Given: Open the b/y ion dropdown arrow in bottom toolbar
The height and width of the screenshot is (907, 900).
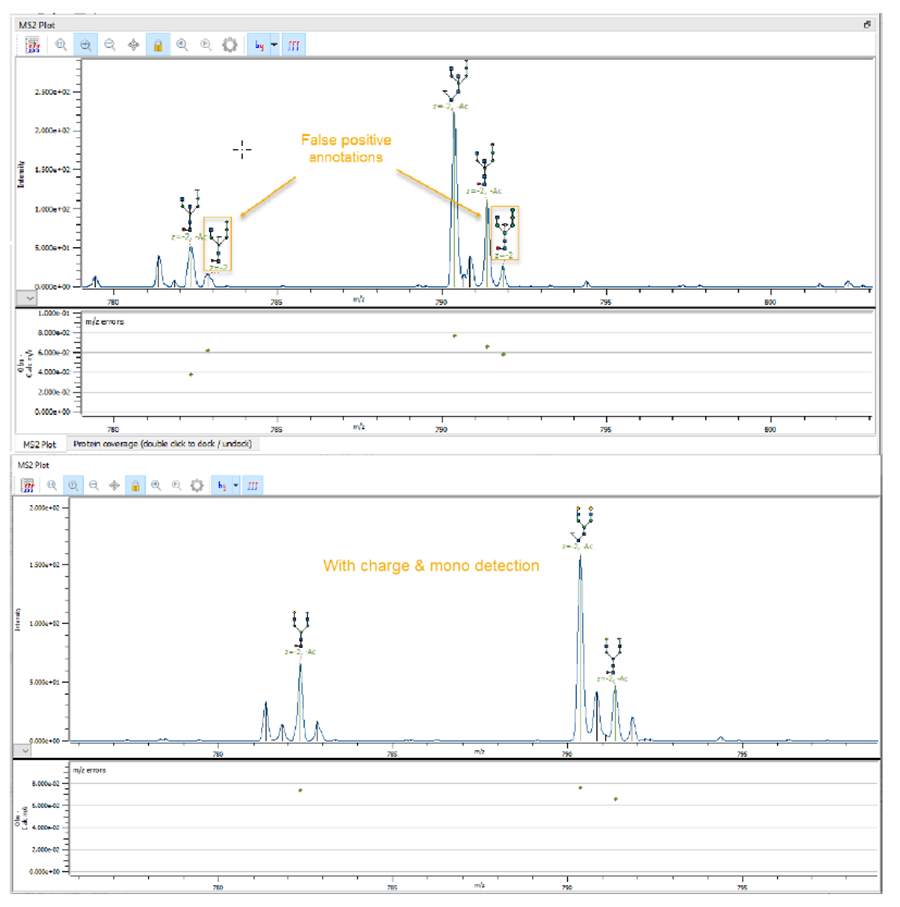Looking at the screenshot, I should [236, 485].
